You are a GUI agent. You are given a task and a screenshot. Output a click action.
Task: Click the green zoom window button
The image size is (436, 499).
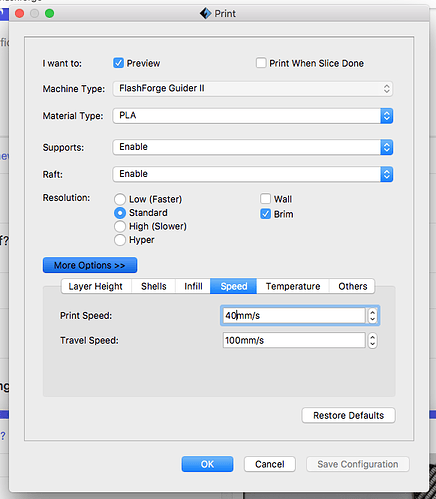[50, 14]
